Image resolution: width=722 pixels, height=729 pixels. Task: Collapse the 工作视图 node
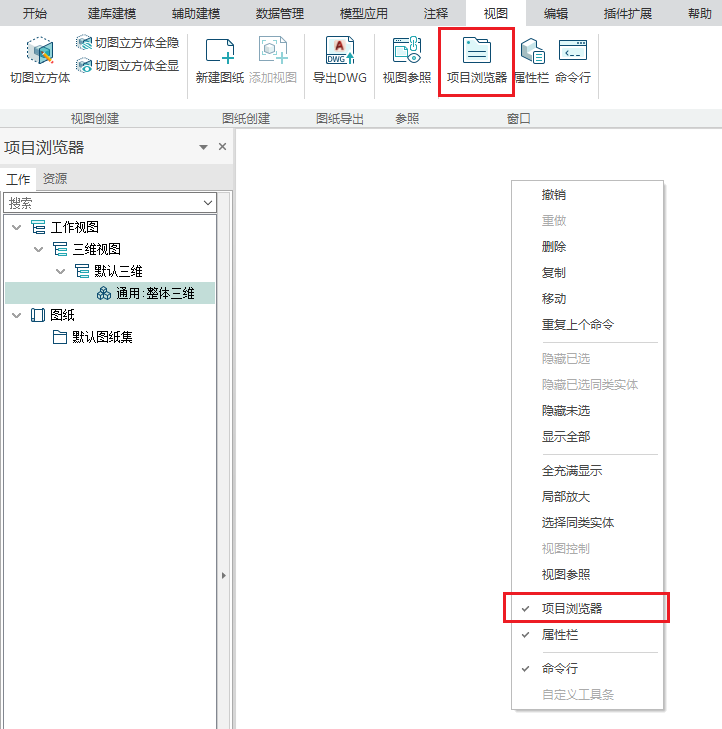coord(17,227)
